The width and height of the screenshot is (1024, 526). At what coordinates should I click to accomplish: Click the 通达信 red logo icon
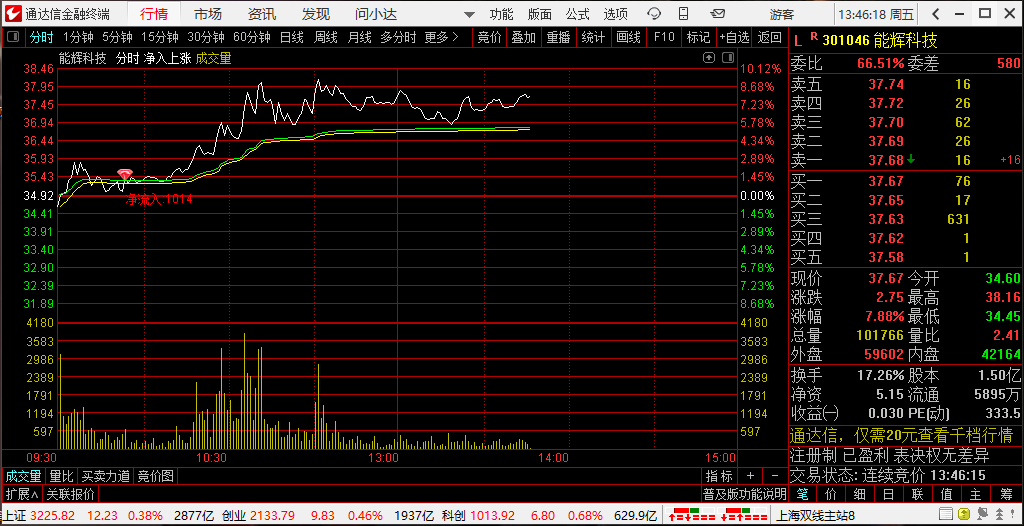pos(13,14)
